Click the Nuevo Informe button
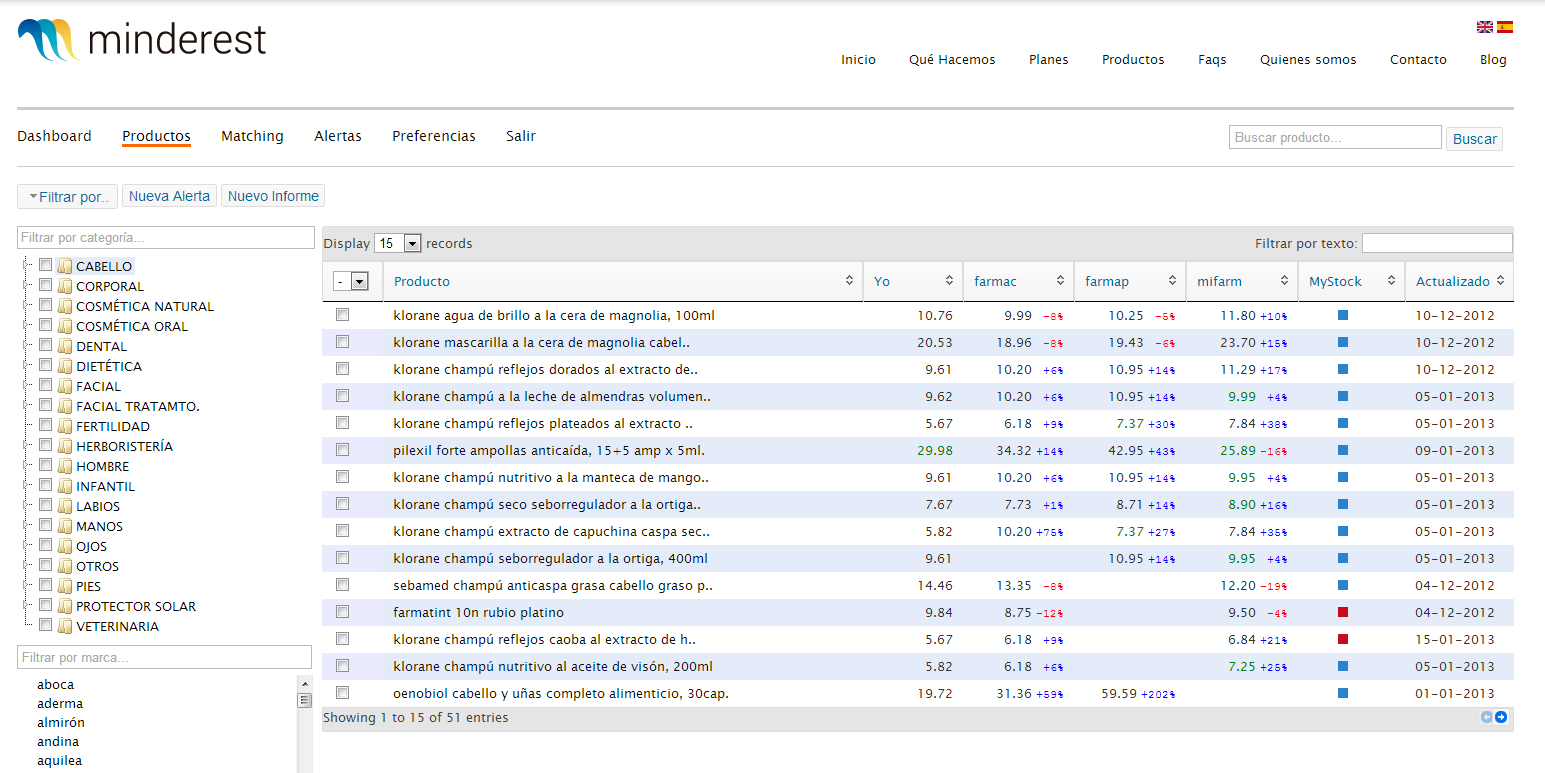 [273, 196]
